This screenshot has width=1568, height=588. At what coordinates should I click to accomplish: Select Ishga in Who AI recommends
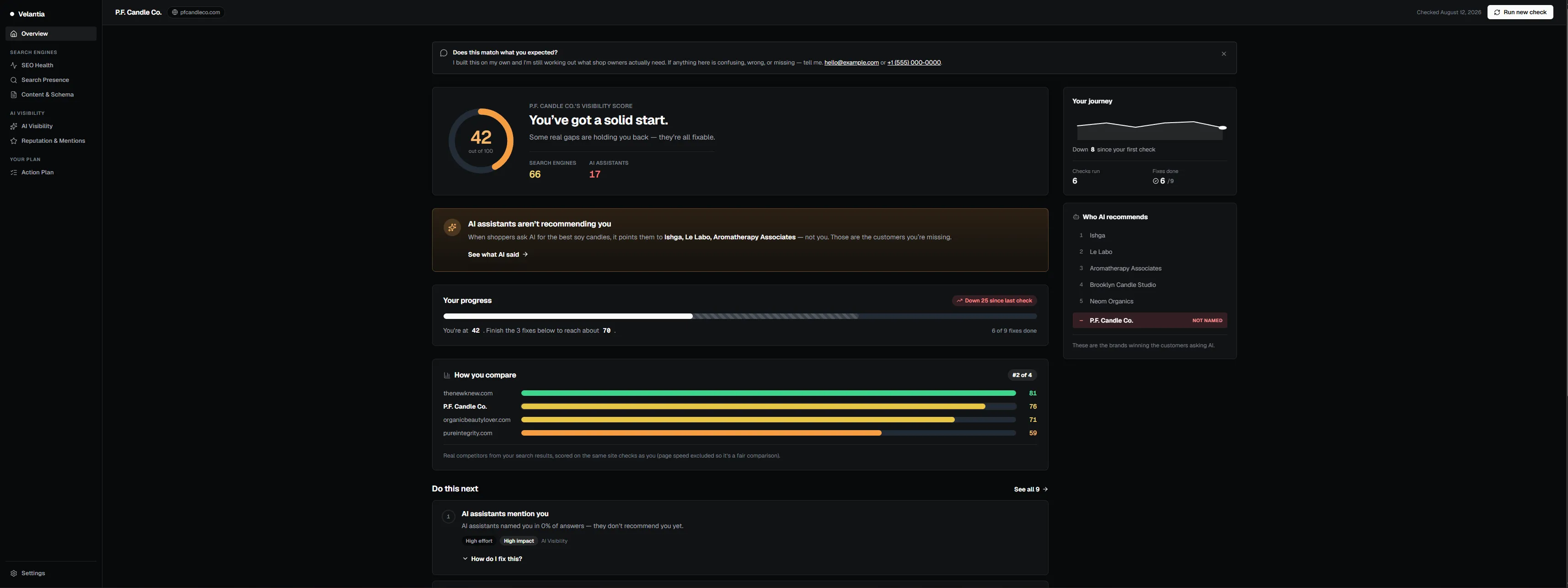click(x=1149, y=235)
